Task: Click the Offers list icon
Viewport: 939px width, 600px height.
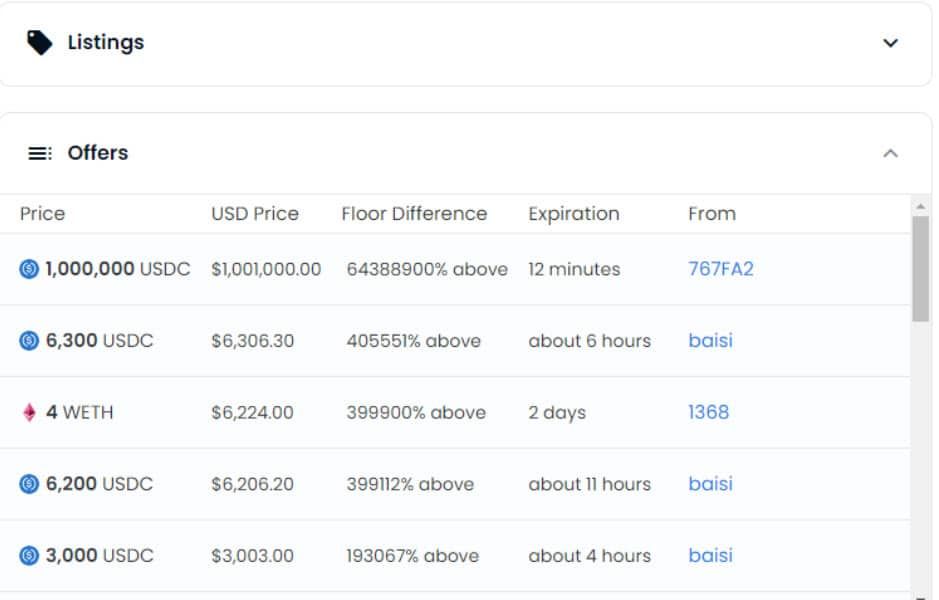Action: (x=40, y=153)
